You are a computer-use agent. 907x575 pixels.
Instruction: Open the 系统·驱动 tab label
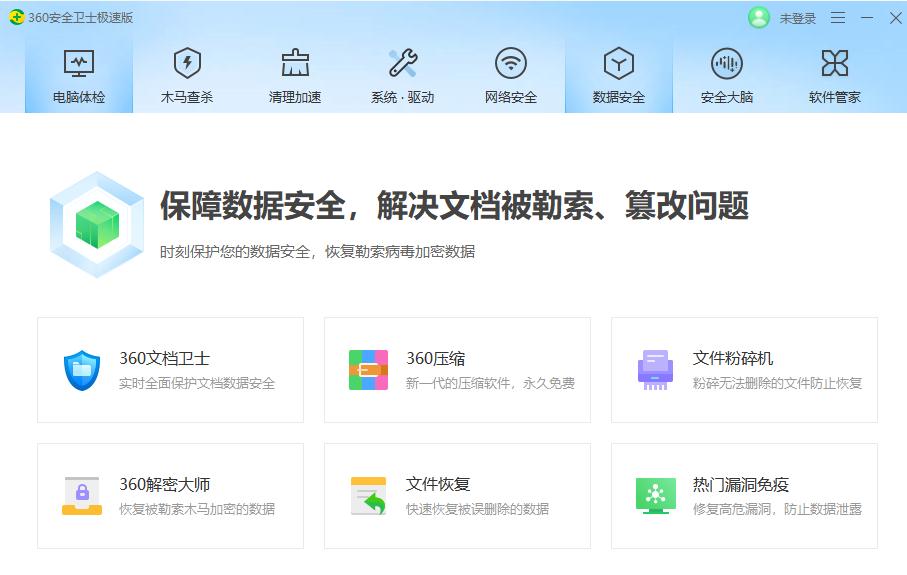(403, 97)
